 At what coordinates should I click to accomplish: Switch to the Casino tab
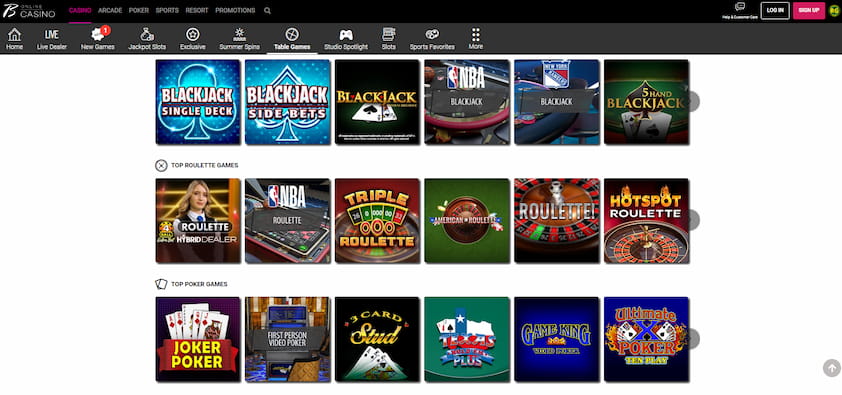[80, 10]
